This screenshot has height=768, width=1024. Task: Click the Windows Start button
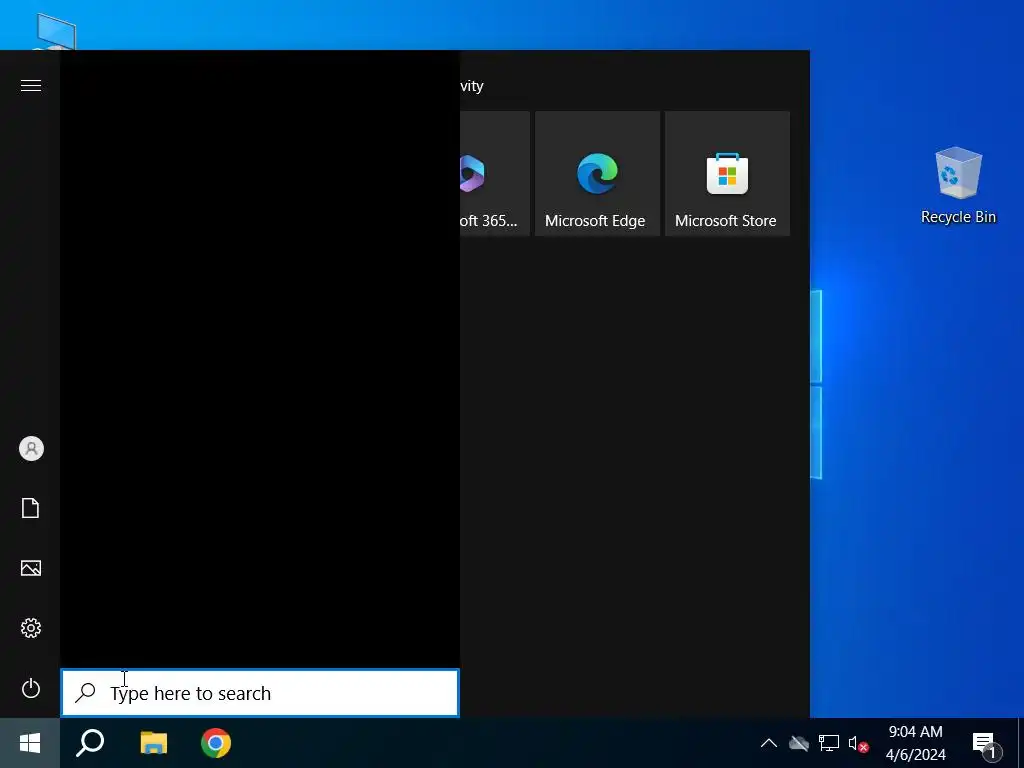30,743
